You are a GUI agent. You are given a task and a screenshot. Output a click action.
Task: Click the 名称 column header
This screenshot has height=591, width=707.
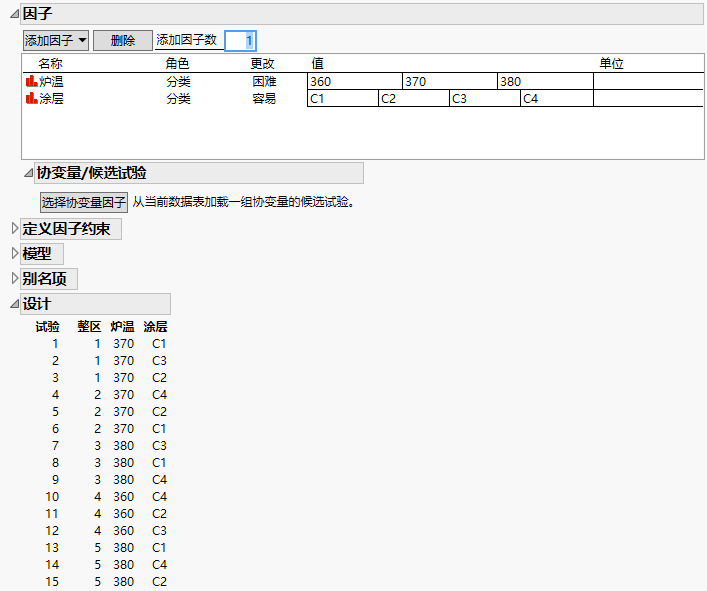(50, 64)
